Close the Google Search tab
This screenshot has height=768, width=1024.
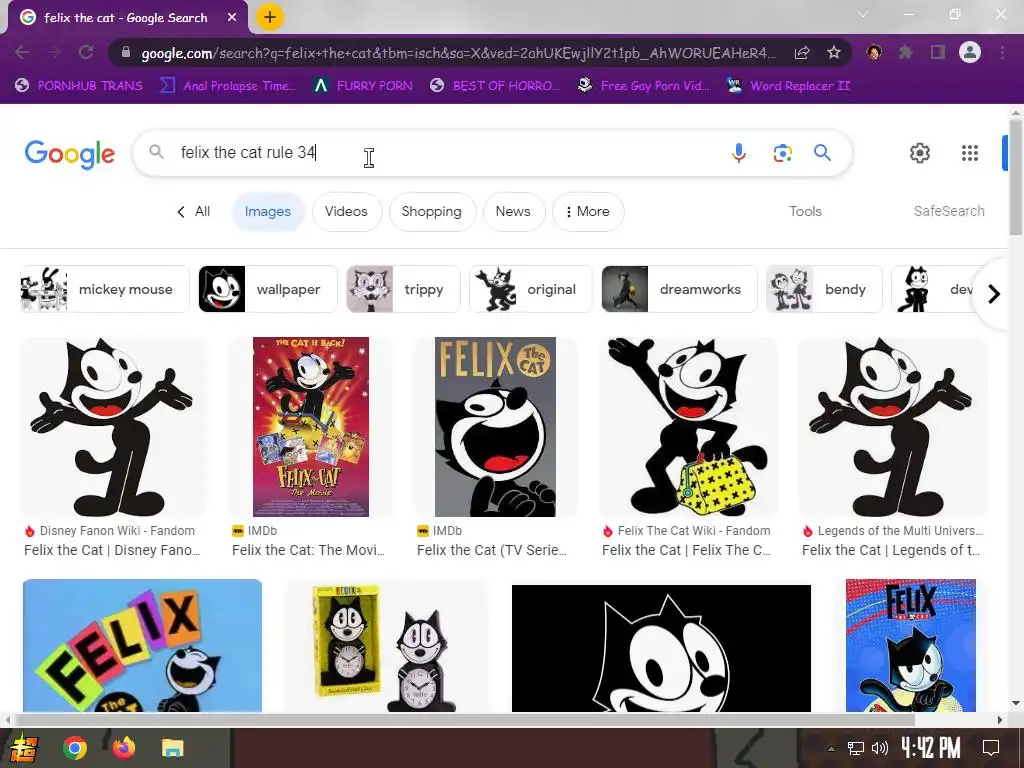point(232,18)
